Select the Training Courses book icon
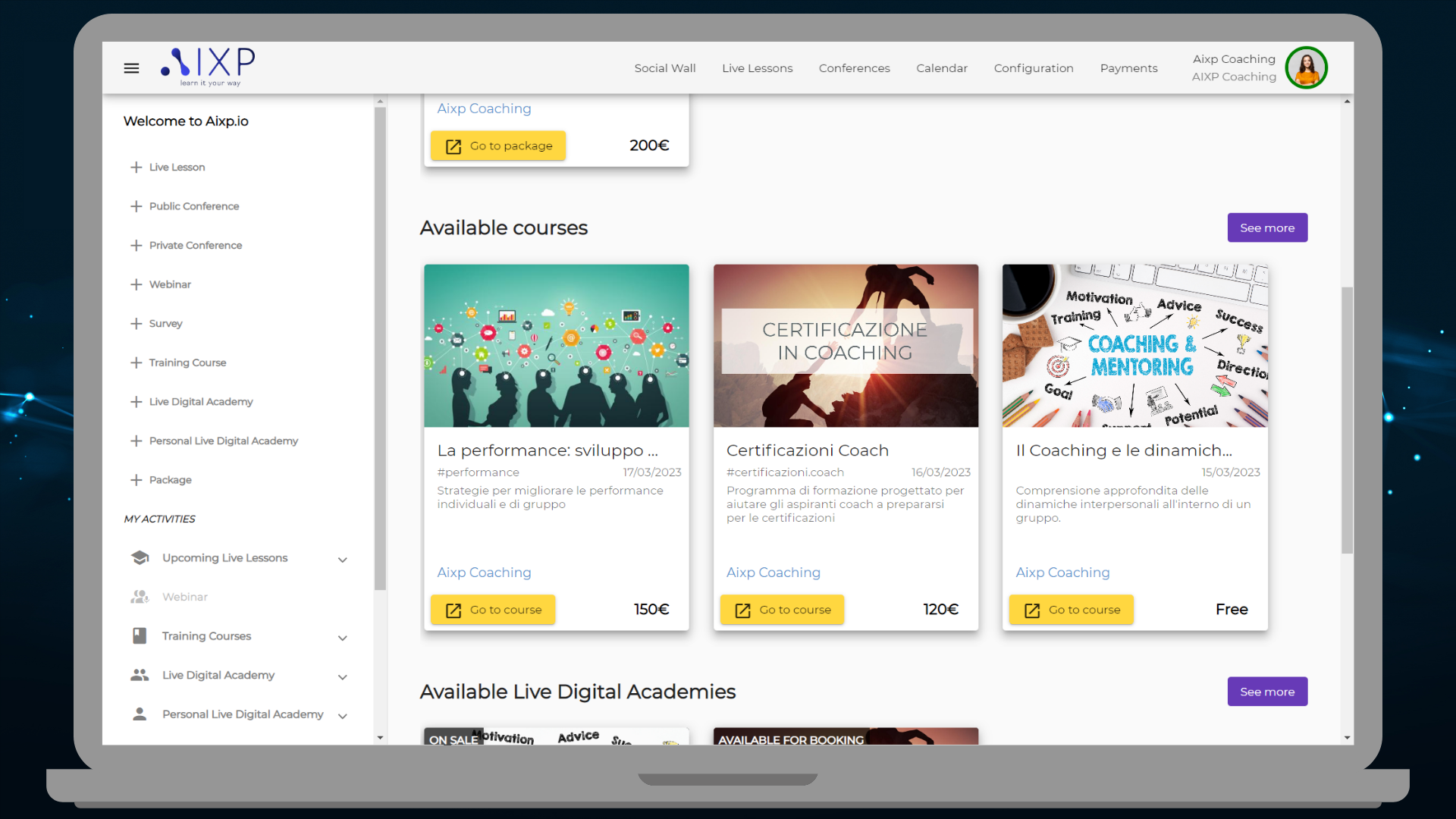 click(x=140, y=635)
